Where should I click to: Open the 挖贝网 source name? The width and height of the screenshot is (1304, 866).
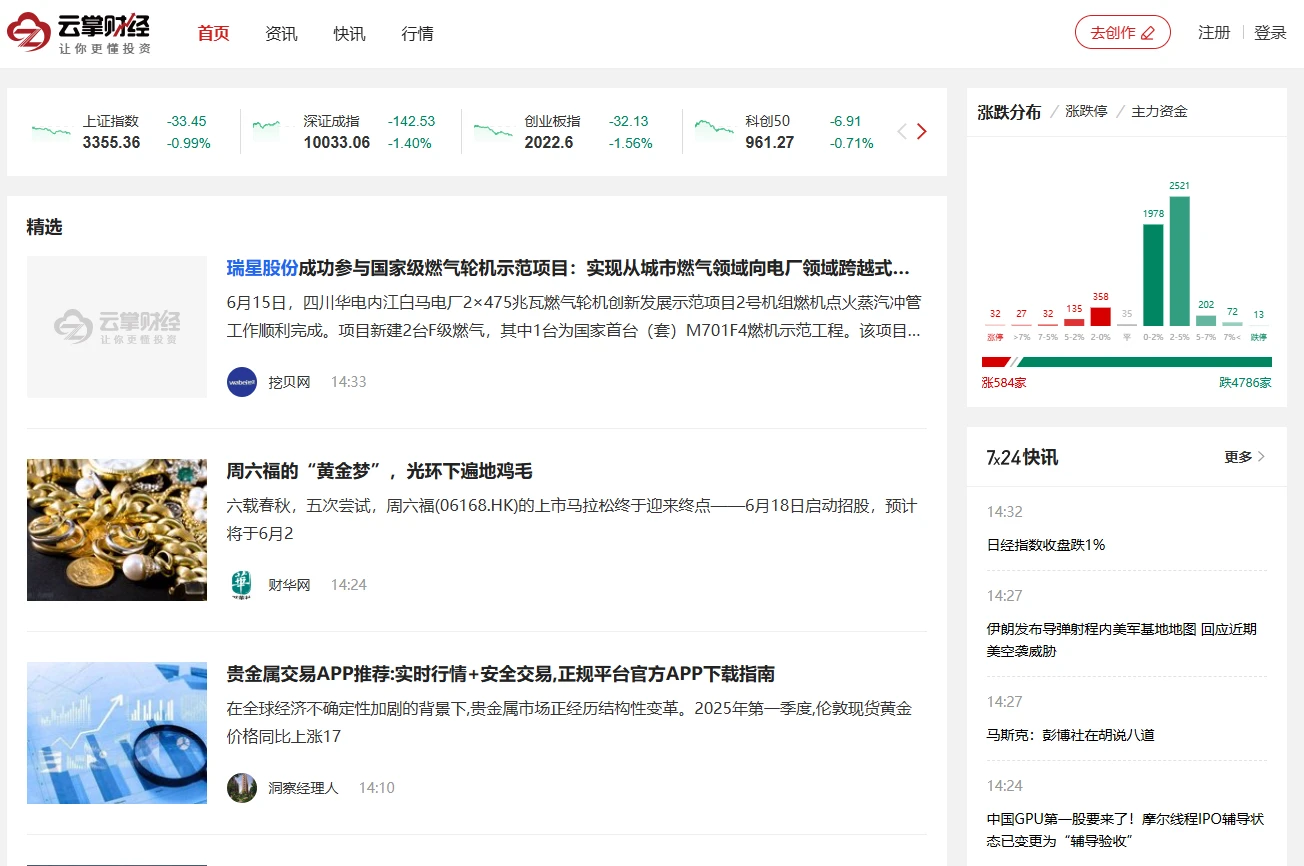tap(289, 382)
